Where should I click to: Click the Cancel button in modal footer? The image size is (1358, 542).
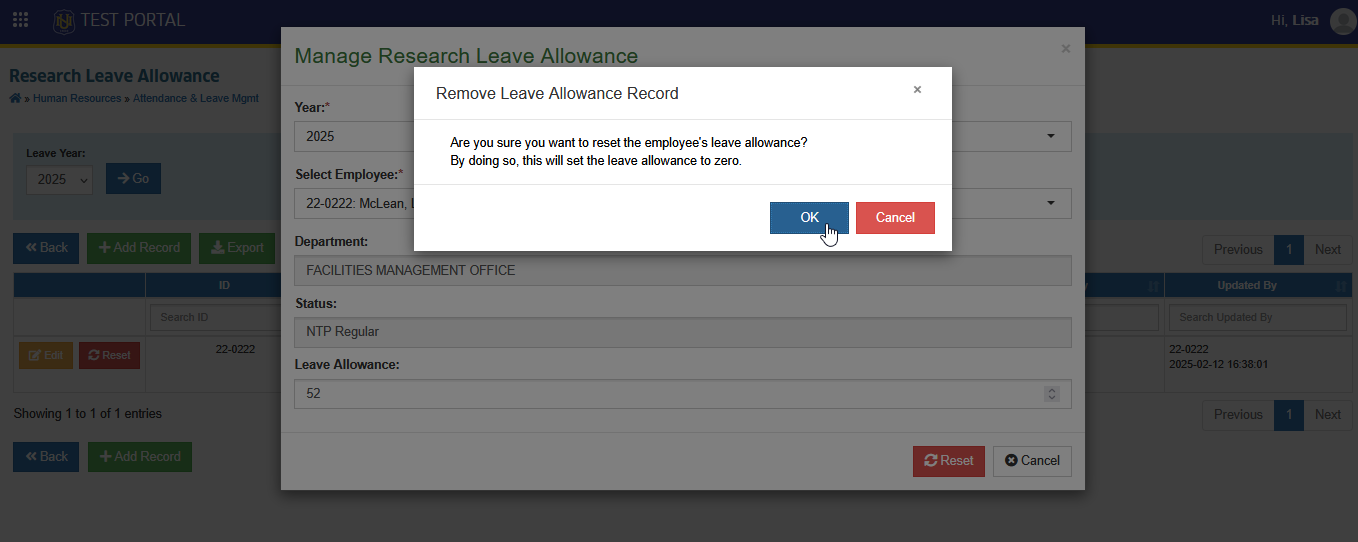1032,461
